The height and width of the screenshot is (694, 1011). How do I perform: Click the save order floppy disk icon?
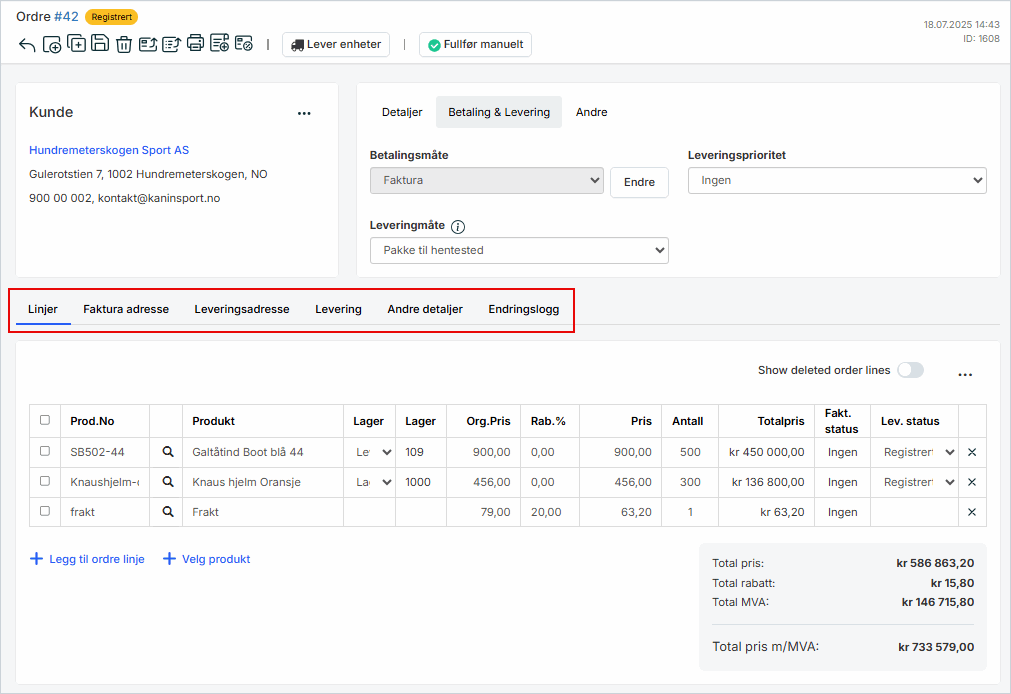click(x=100, y=43)
